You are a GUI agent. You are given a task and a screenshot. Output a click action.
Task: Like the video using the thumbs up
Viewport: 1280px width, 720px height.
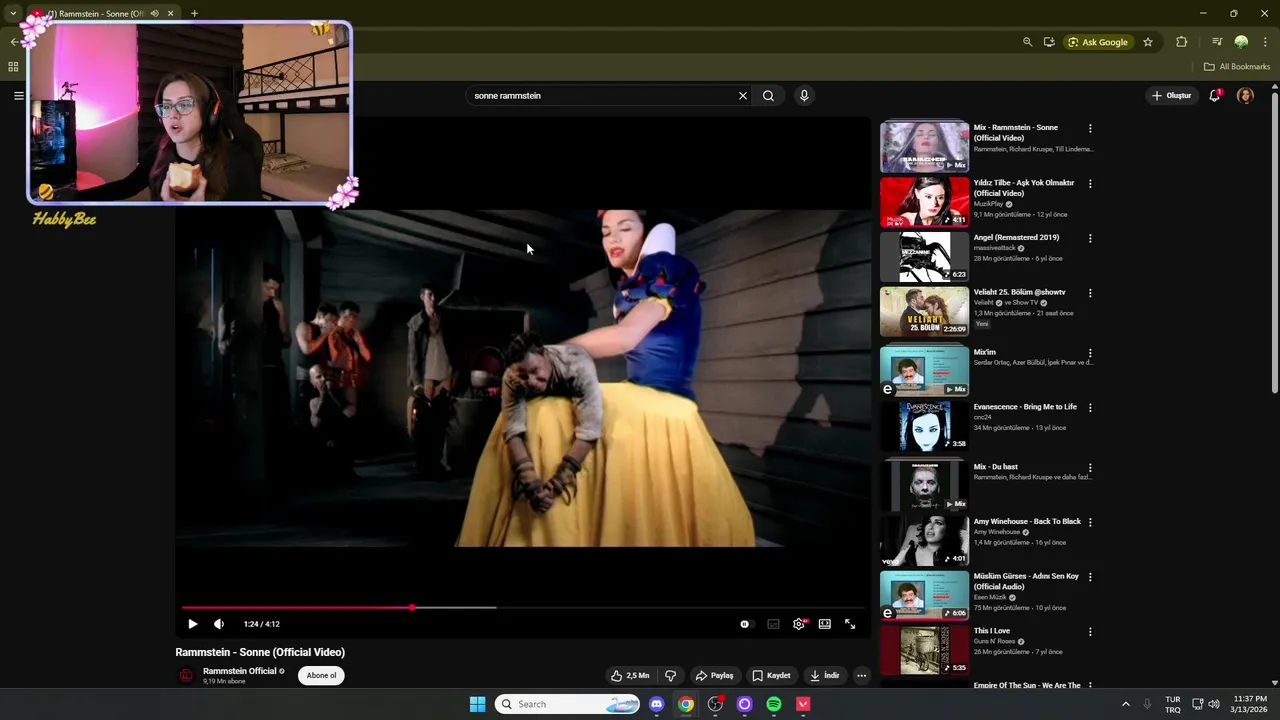(630, 676)
